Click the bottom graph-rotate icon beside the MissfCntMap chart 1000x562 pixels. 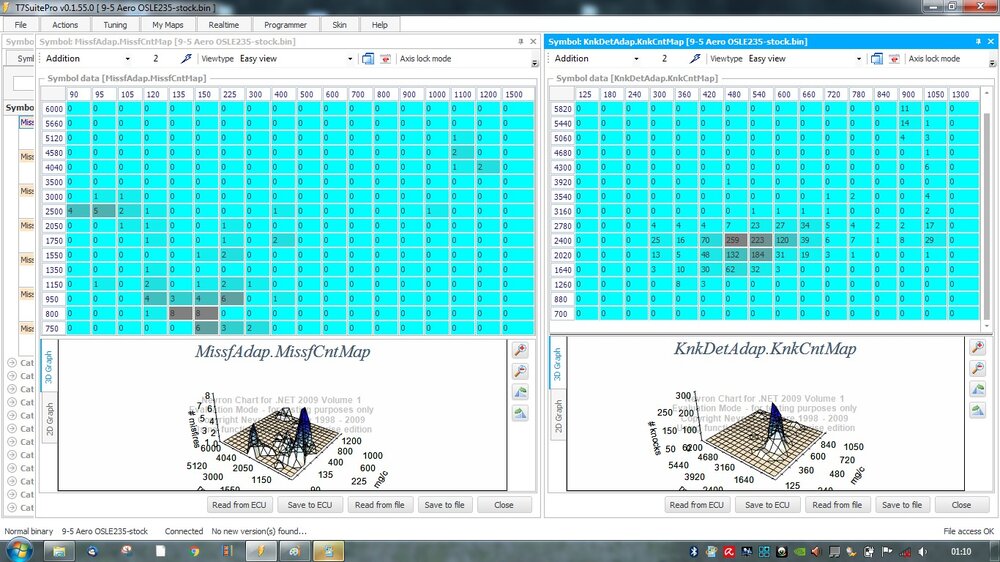pyautogui.click(x=520, y=413)
